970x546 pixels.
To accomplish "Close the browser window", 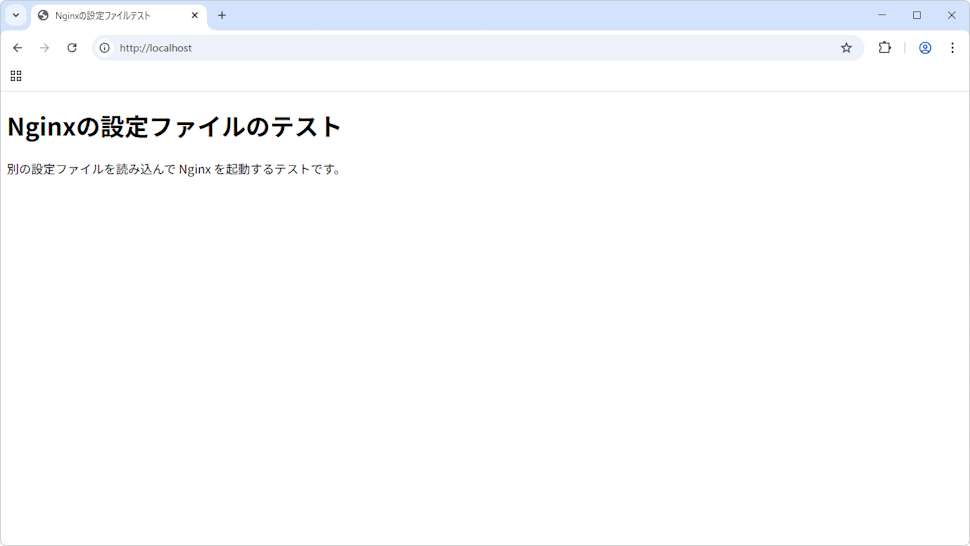I will 951,15.
